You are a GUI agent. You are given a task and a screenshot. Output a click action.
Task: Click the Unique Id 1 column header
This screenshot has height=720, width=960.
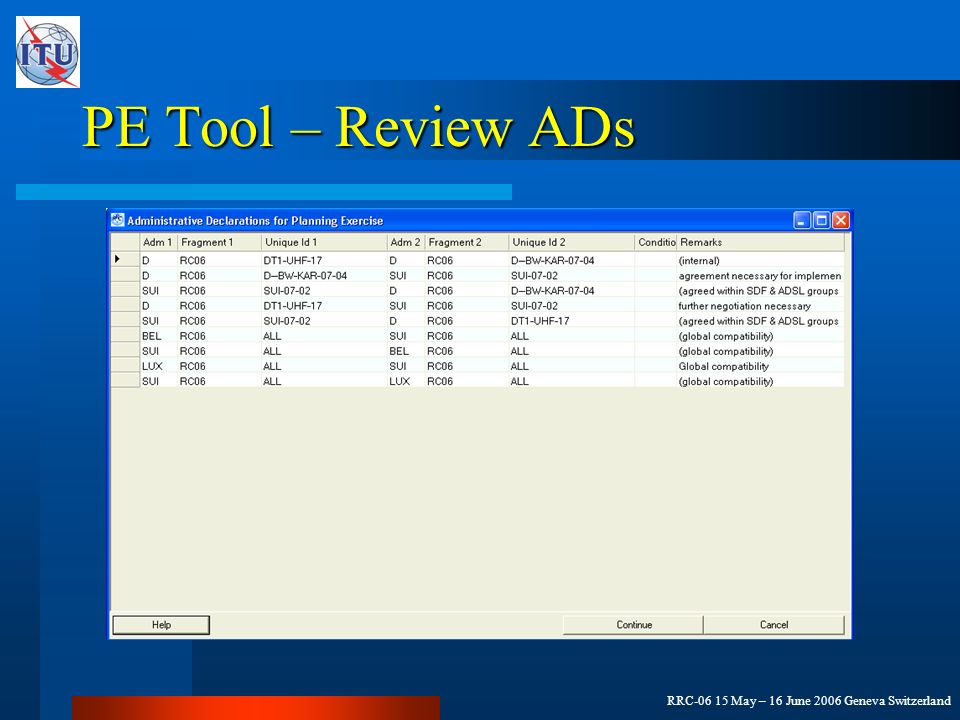[x=324, y=242]
